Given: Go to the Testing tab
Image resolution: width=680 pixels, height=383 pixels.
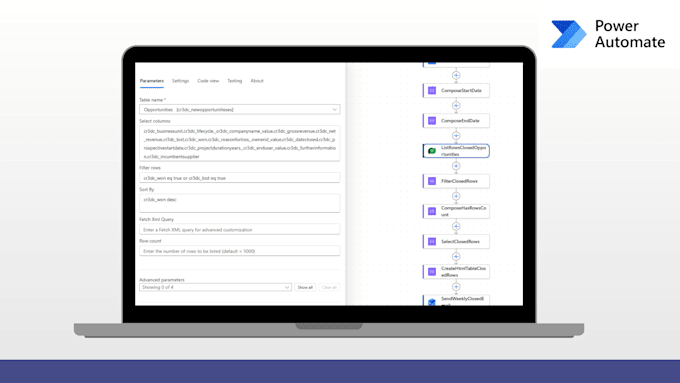Looking at the screenshot, I should [x=235, y=81].
